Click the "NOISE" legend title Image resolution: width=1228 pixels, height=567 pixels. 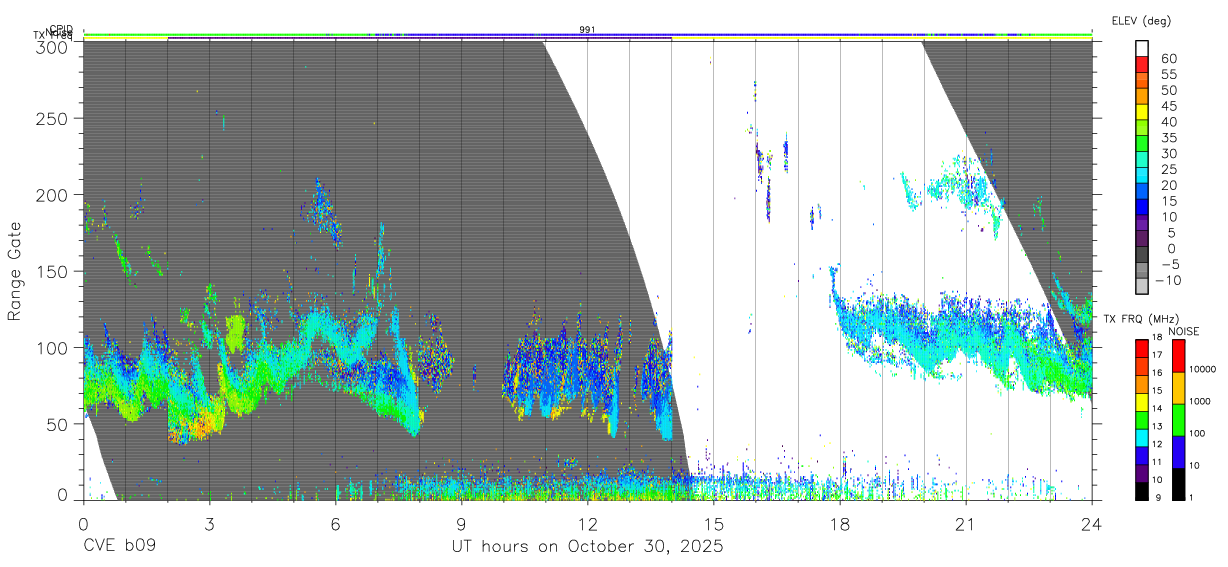1185,331
